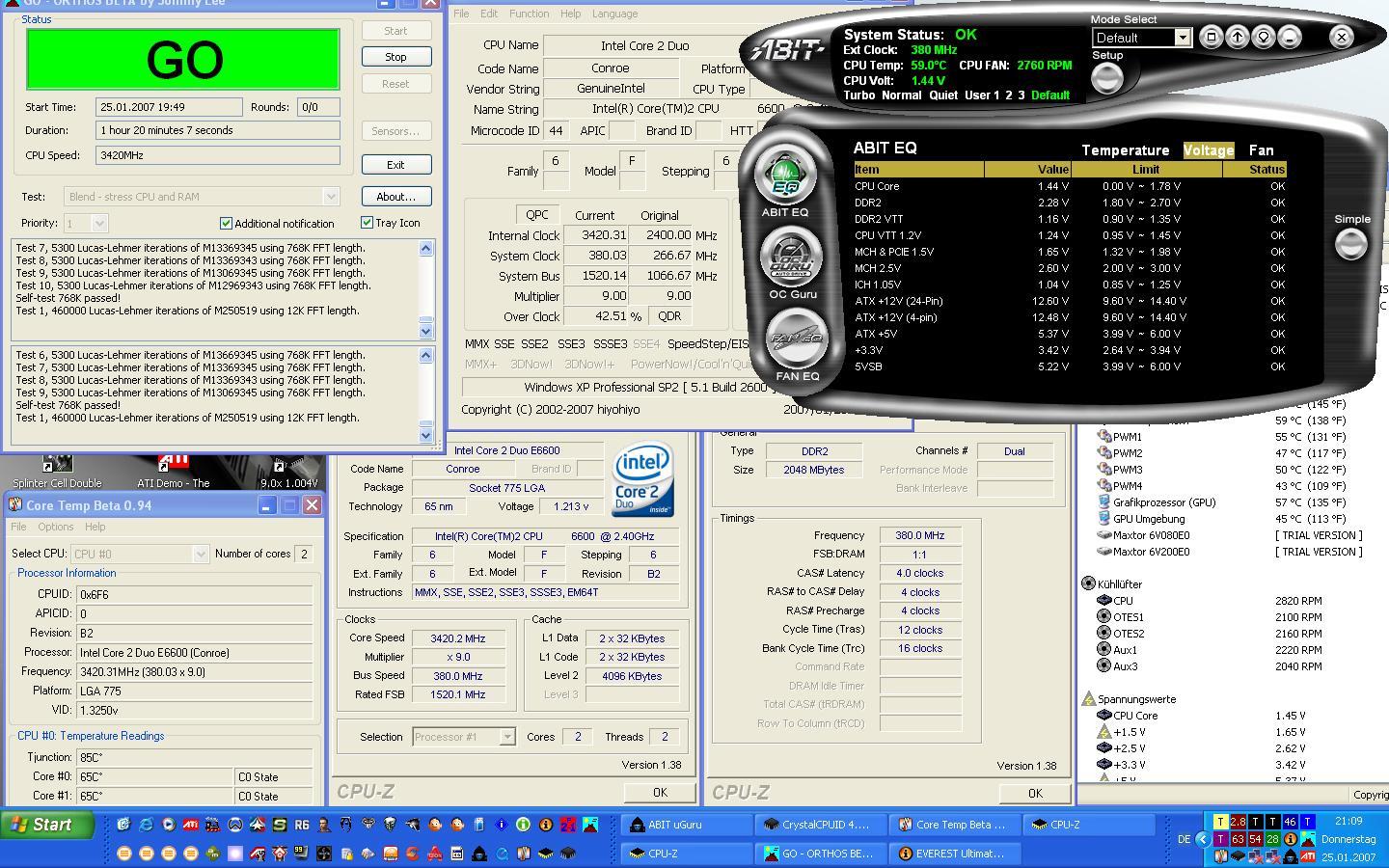Switch to Temperature tab in ABIT EQ
The width and height of the screenshot is (1389, 868).
pyautogui.click(x=1125, y=150)
